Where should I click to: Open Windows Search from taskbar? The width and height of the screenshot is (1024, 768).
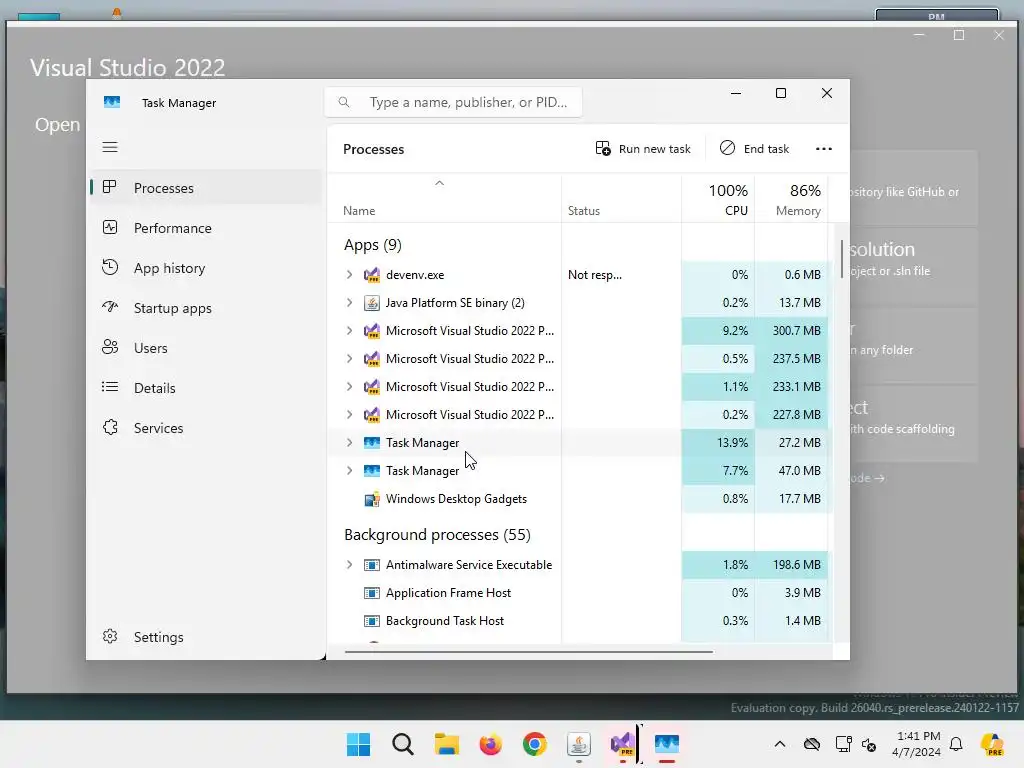click(x=403, y=744)
